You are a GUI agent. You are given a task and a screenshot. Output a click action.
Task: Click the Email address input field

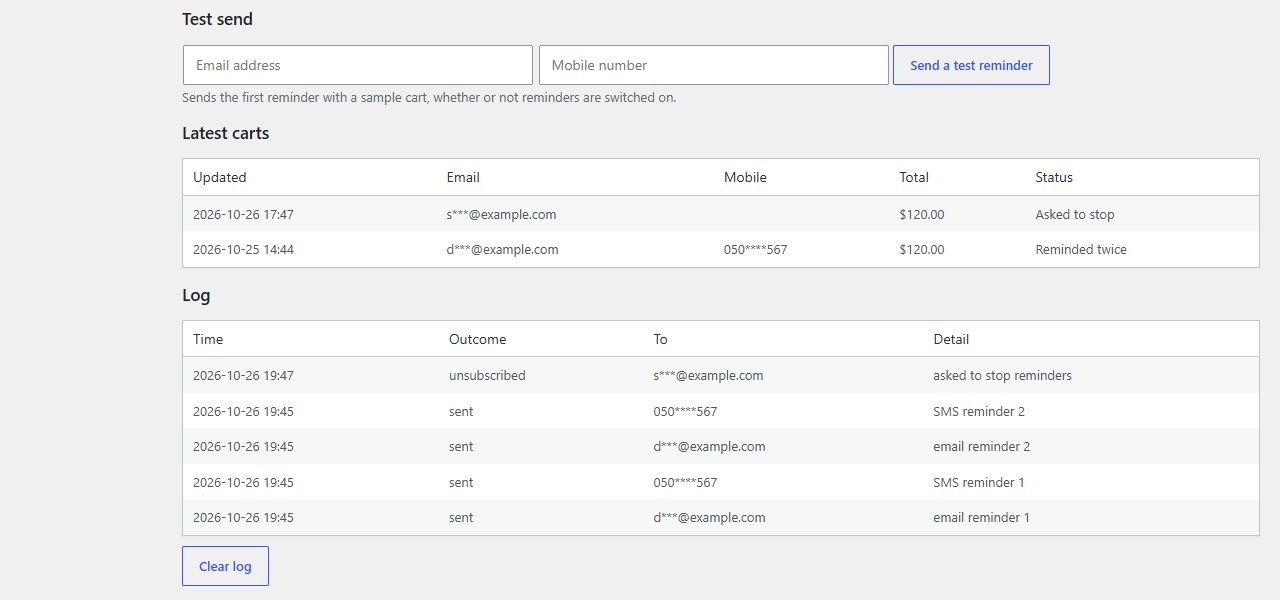[358, 65]
